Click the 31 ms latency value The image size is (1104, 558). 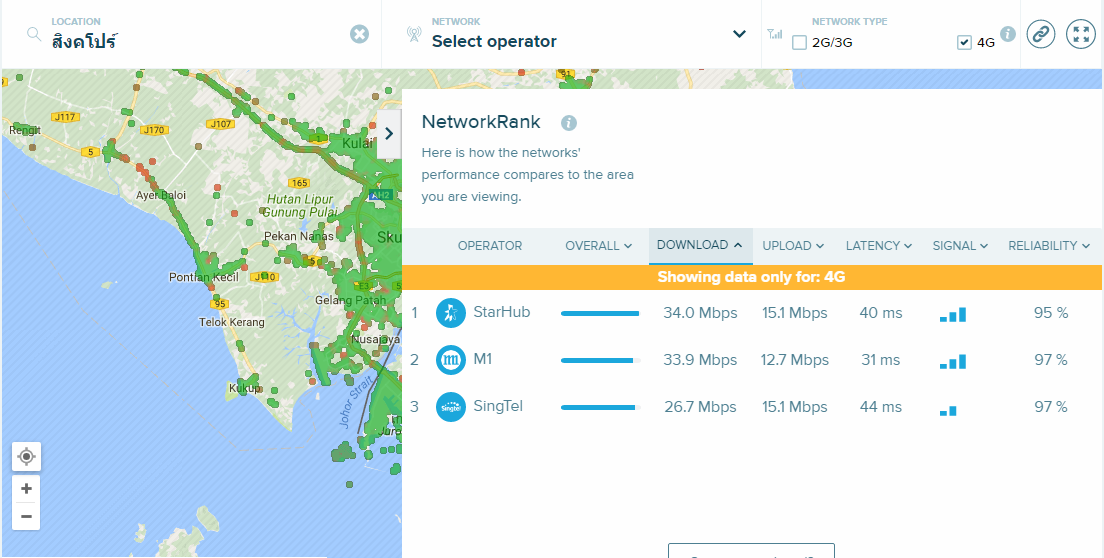pyautogui.click(x=880, y=360)
